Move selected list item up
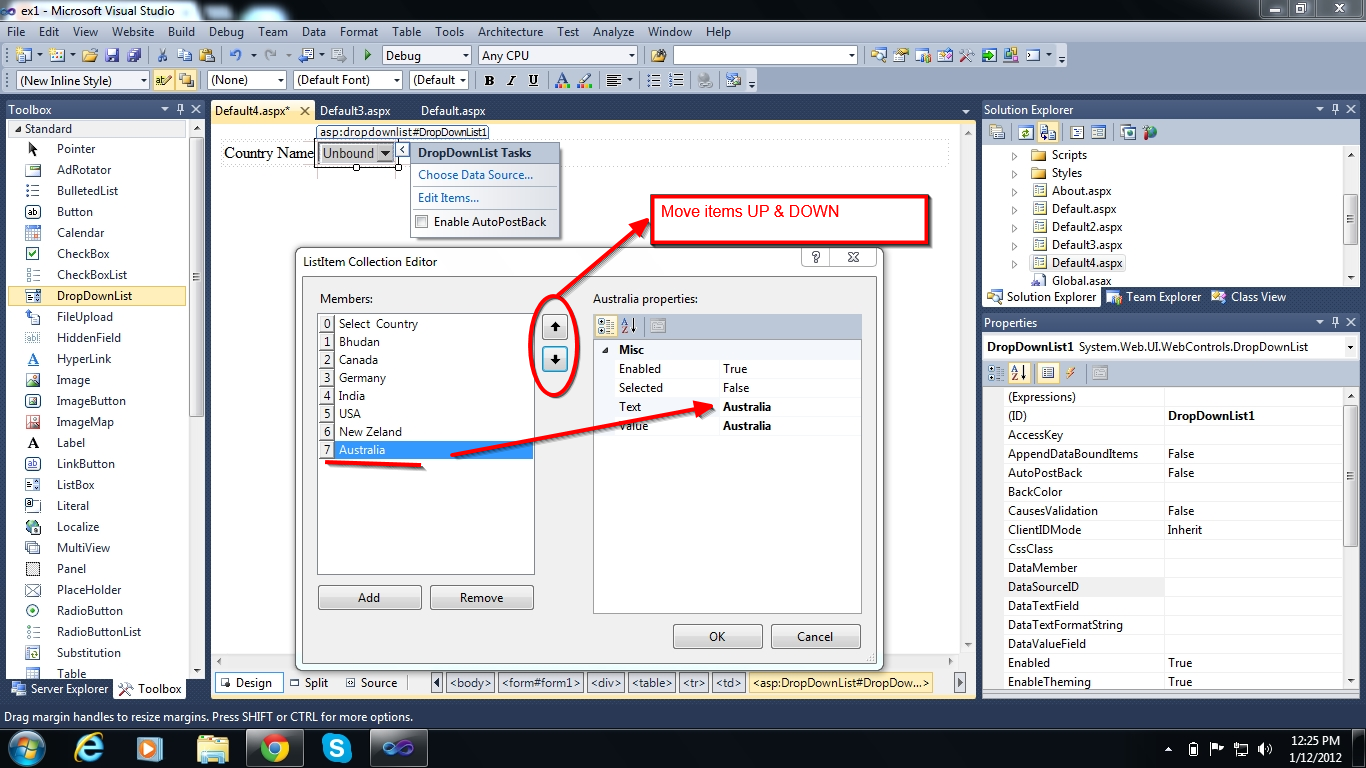Screen dimensions: 1366x768 [555, 326]
